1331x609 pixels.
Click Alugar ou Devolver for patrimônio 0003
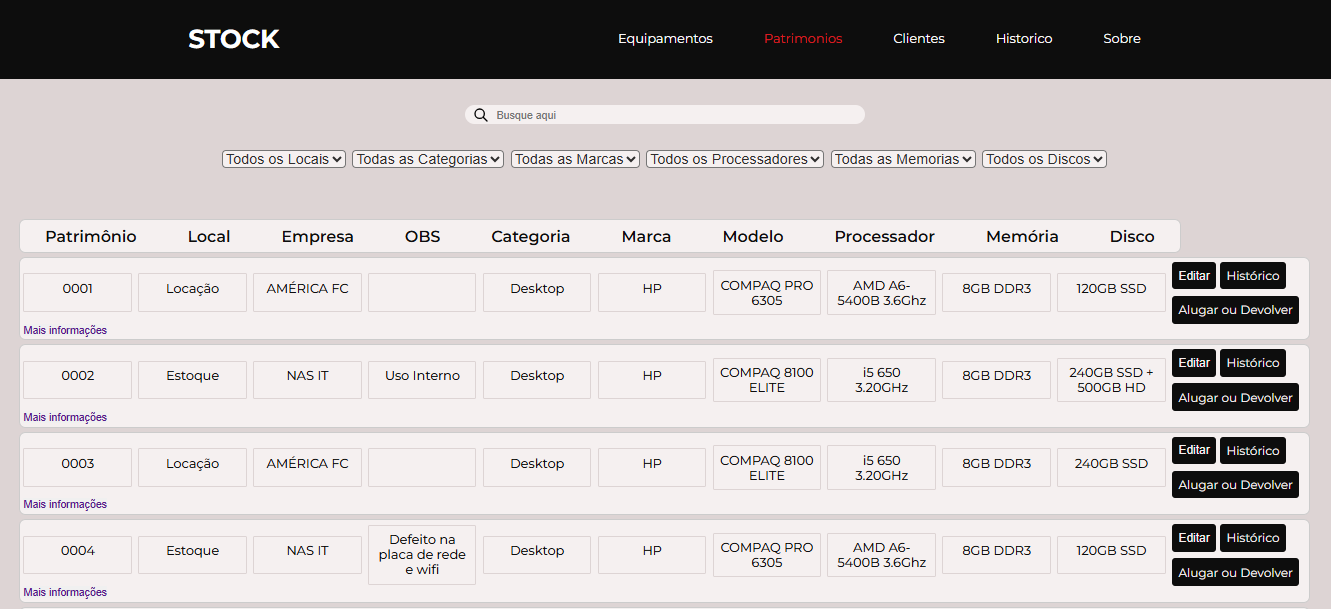coord(1235,484)
